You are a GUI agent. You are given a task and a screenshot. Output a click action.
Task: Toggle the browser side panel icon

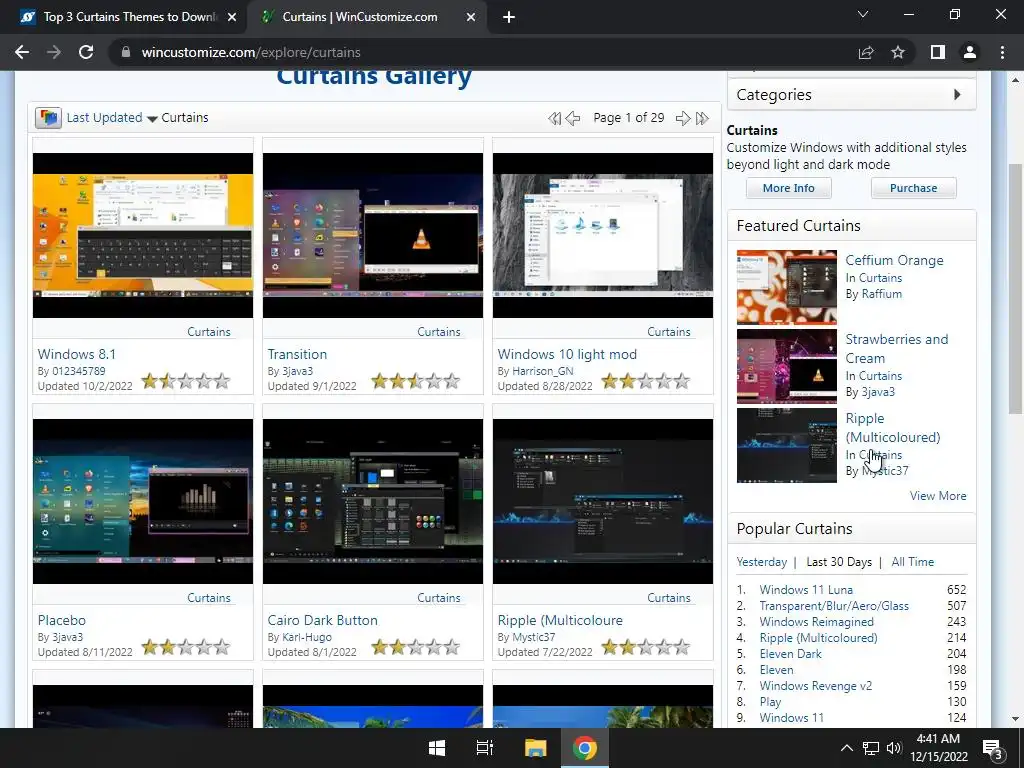[x=938, y=52]
